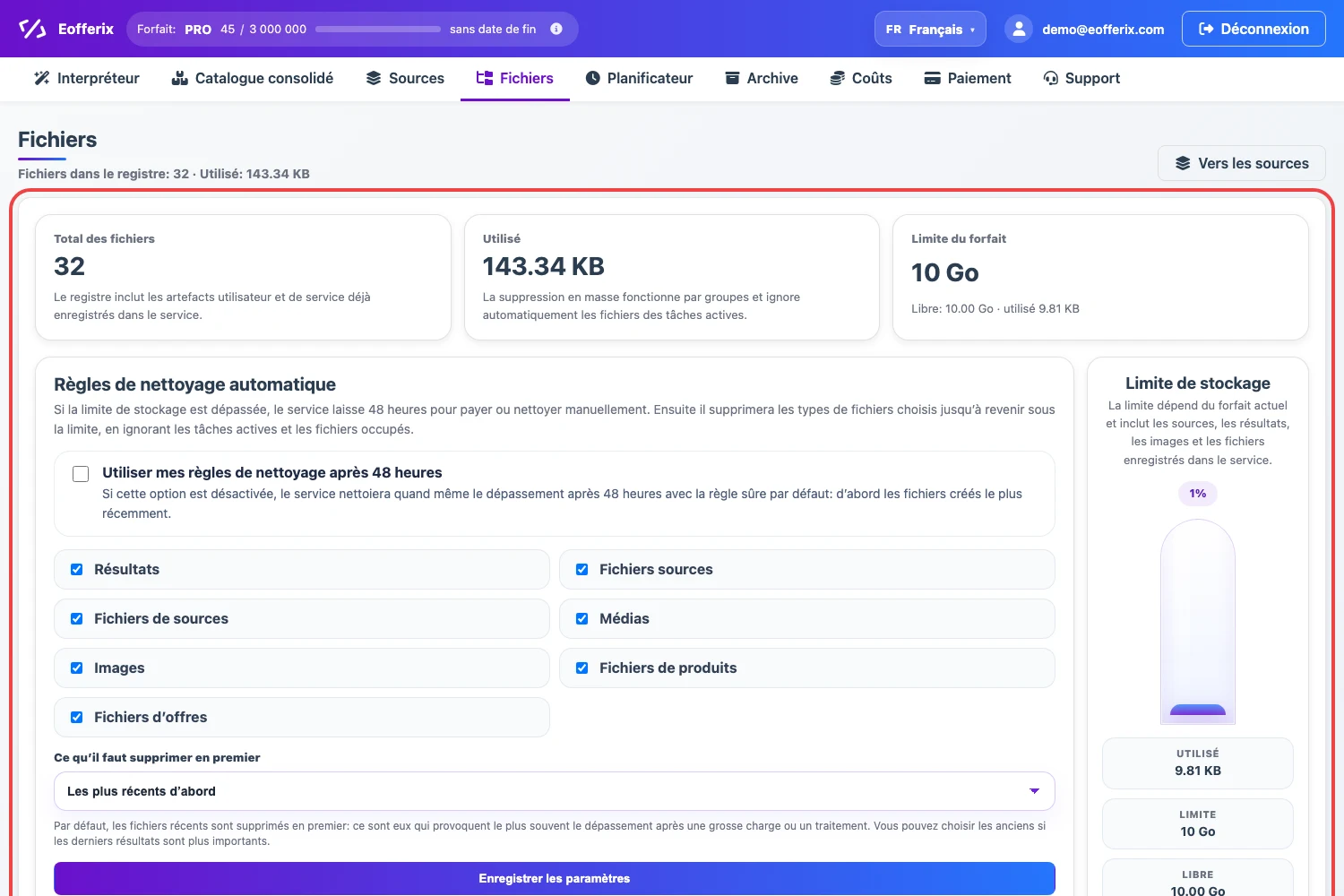Click the Déconnexion arrow icon
Screen dimensions: 1344x896
pyautogui.click(x=1206, y=29)
